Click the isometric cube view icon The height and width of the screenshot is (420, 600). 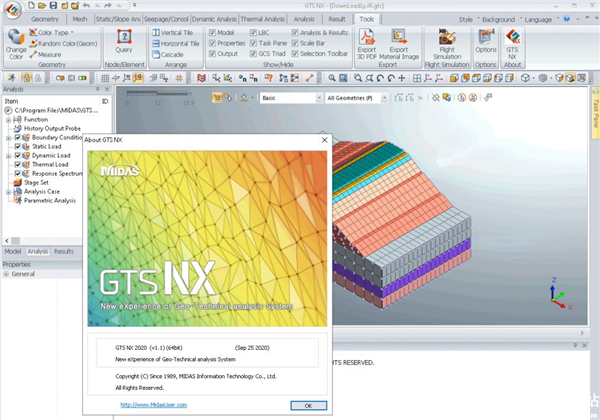click(x=525, y=78)
